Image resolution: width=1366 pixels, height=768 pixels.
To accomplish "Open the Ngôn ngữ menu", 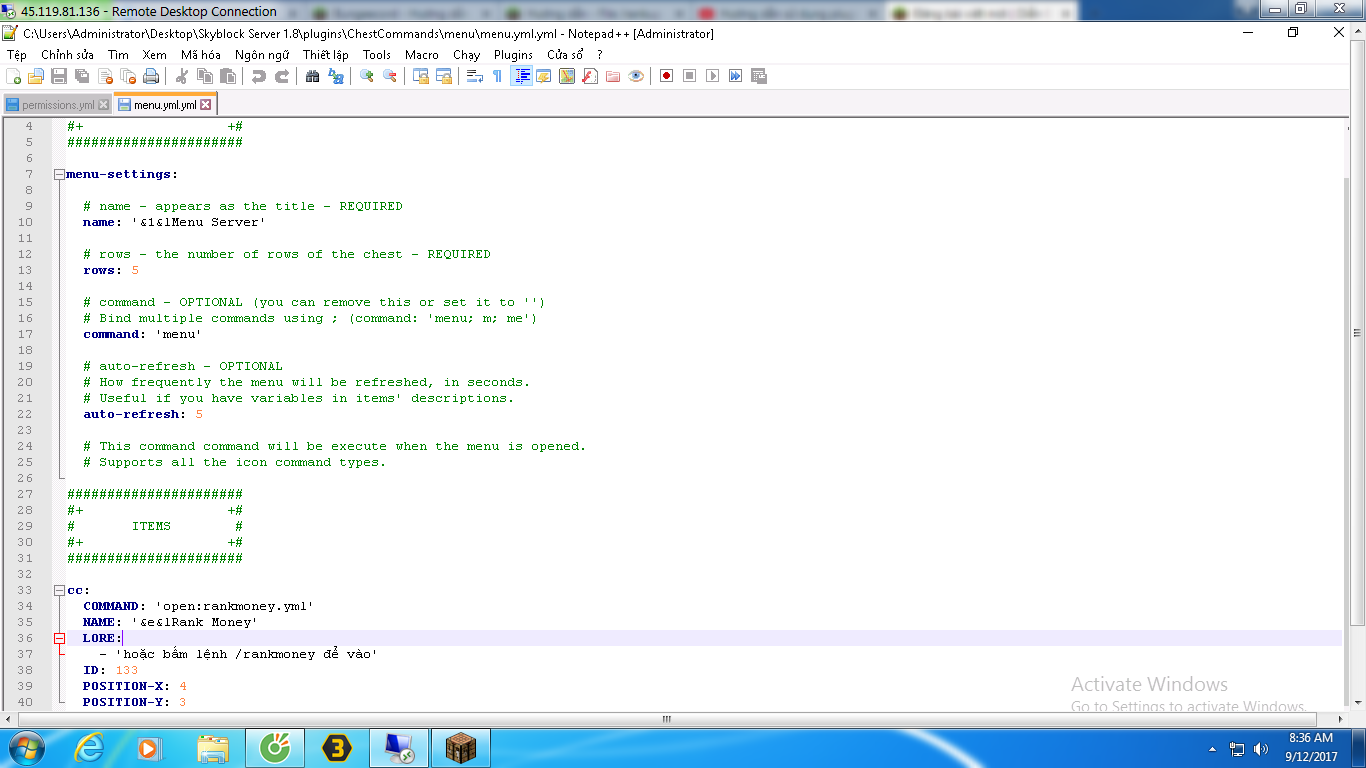I will click(x=262, y=55).
